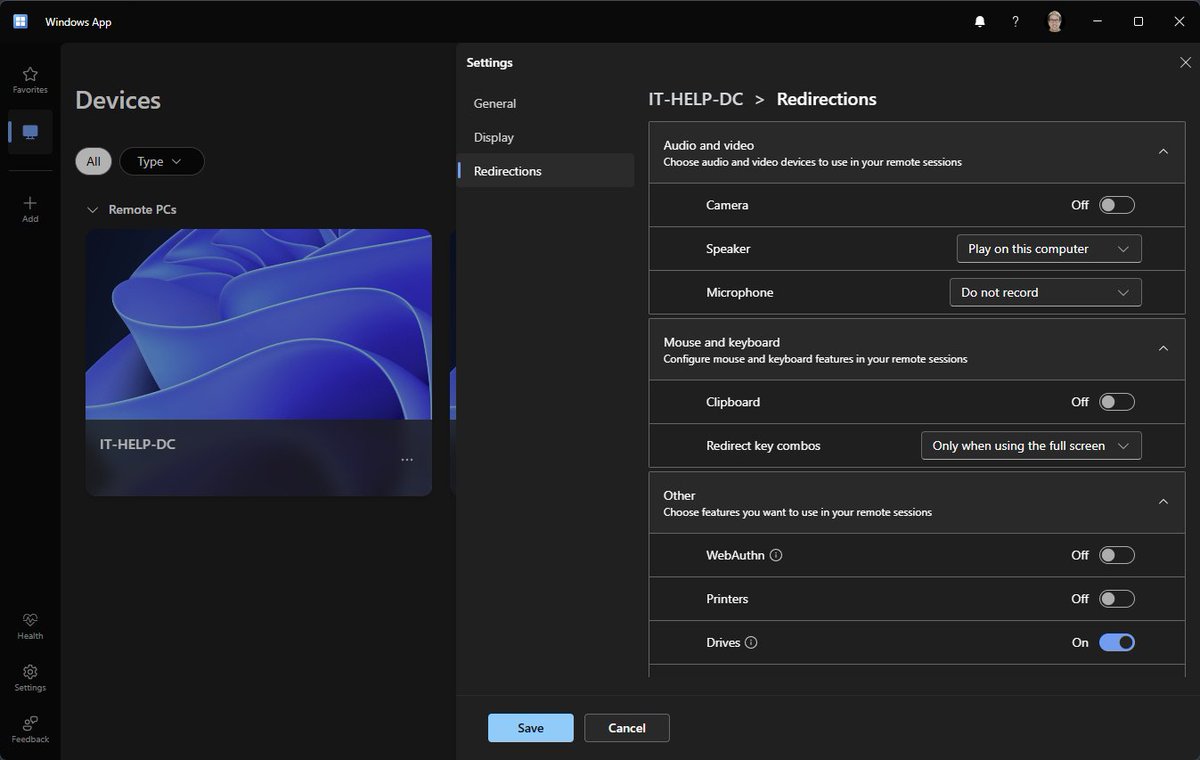Viewport: 1200px width, 760px height.
Task: Click the Settings panel title
Action: click(490, 62)
